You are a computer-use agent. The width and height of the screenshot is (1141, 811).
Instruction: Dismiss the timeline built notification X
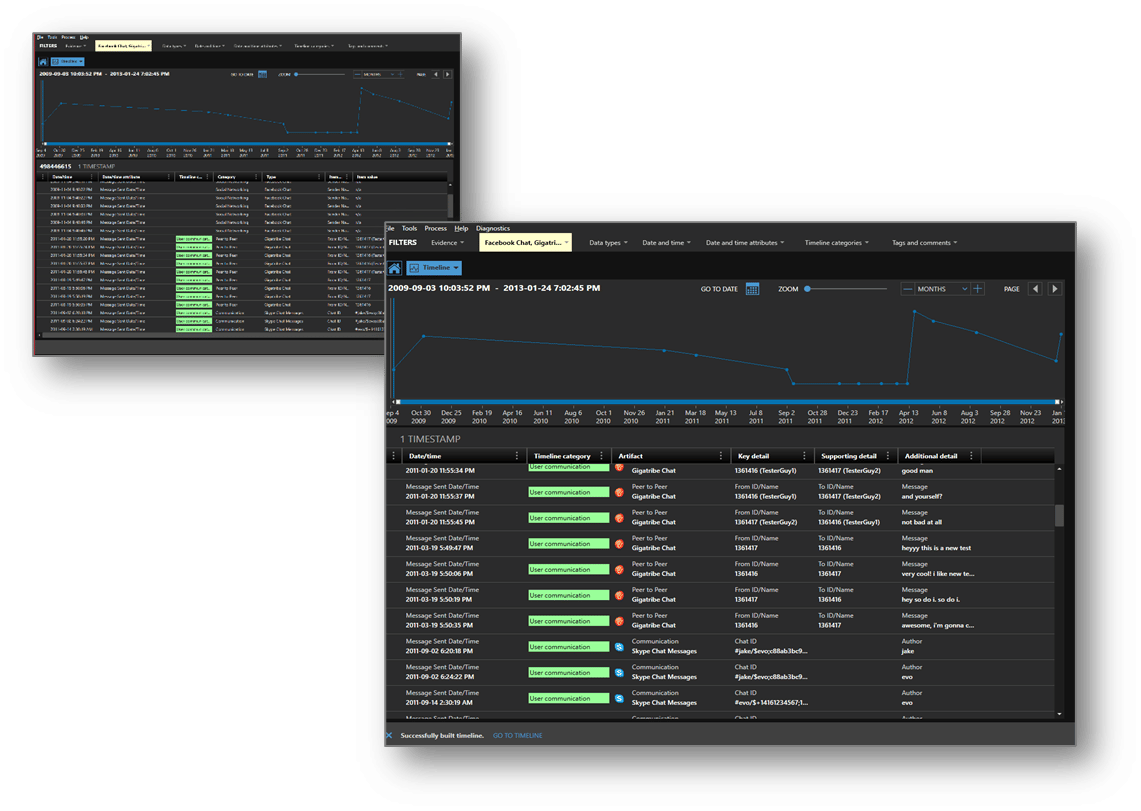point(389,735)
